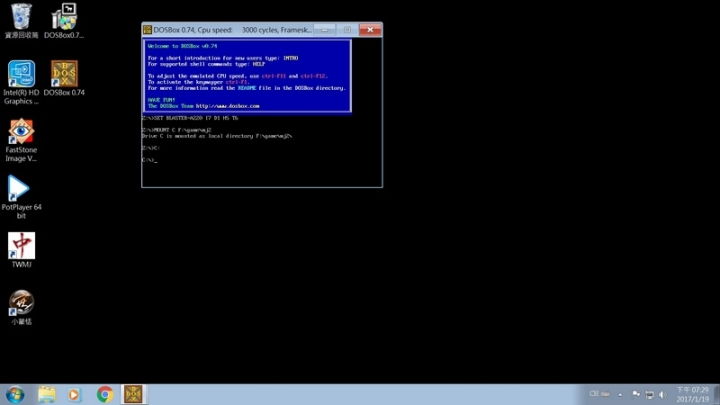Open the Windows Start menu orb
The height and width of the screenshot is (405, 720).
point(15,394)
